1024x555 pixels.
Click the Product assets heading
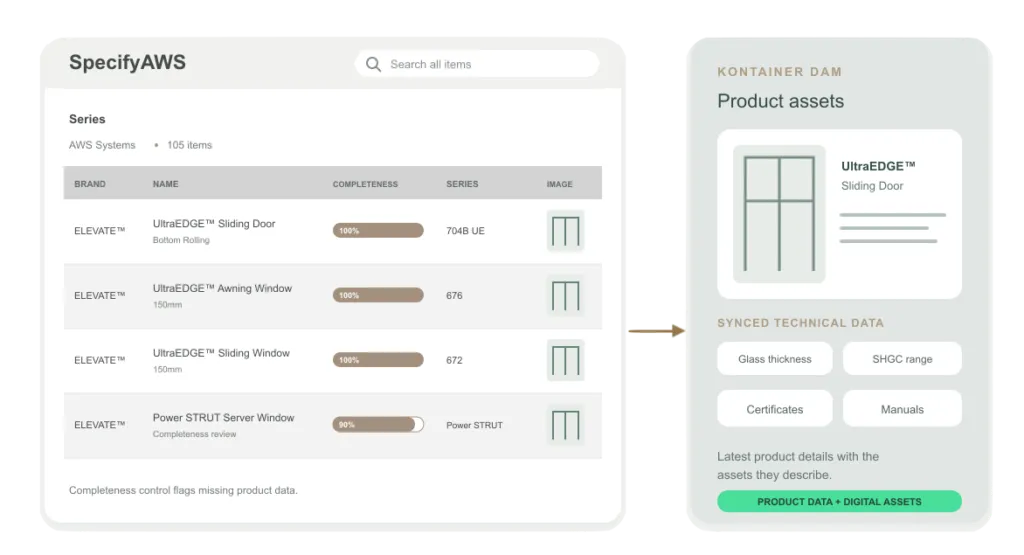point(780,101)
